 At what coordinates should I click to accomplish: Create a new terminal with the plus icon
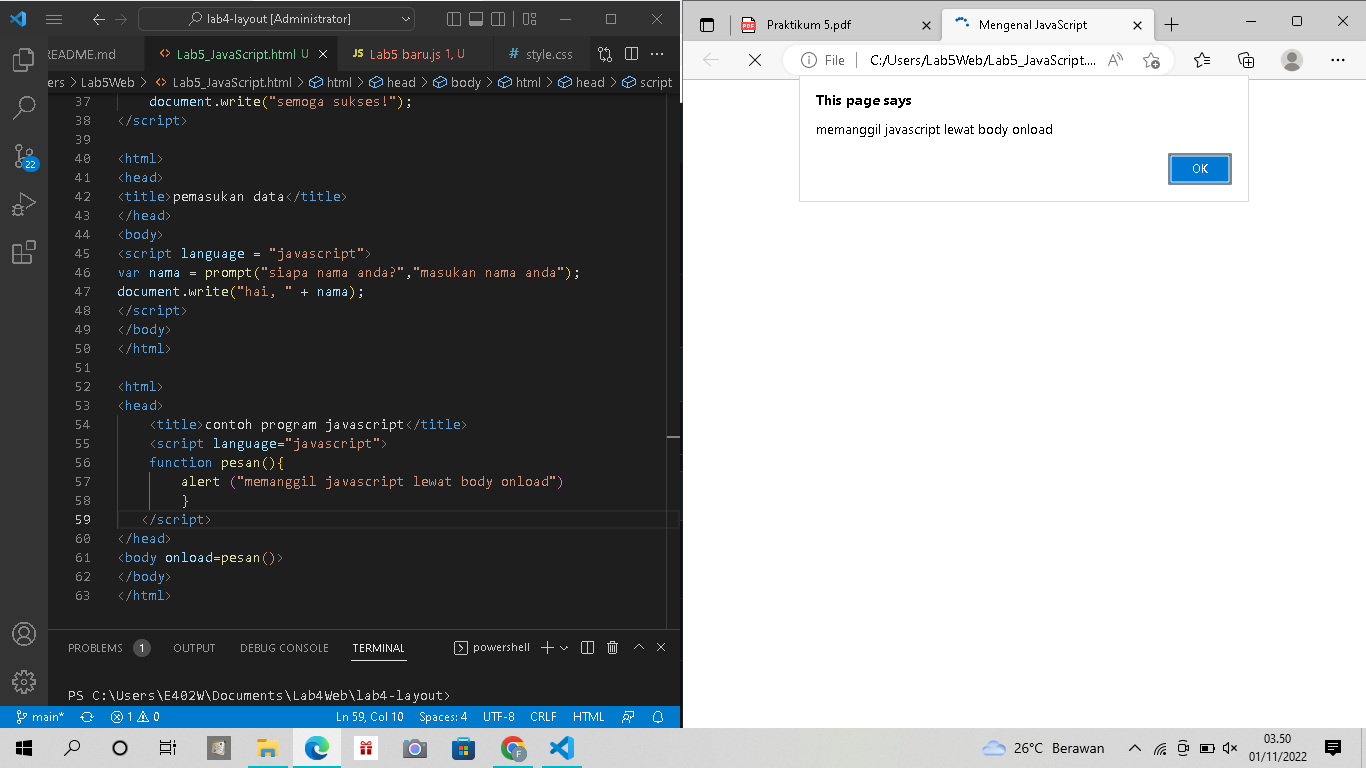click(x=548, y=647)
